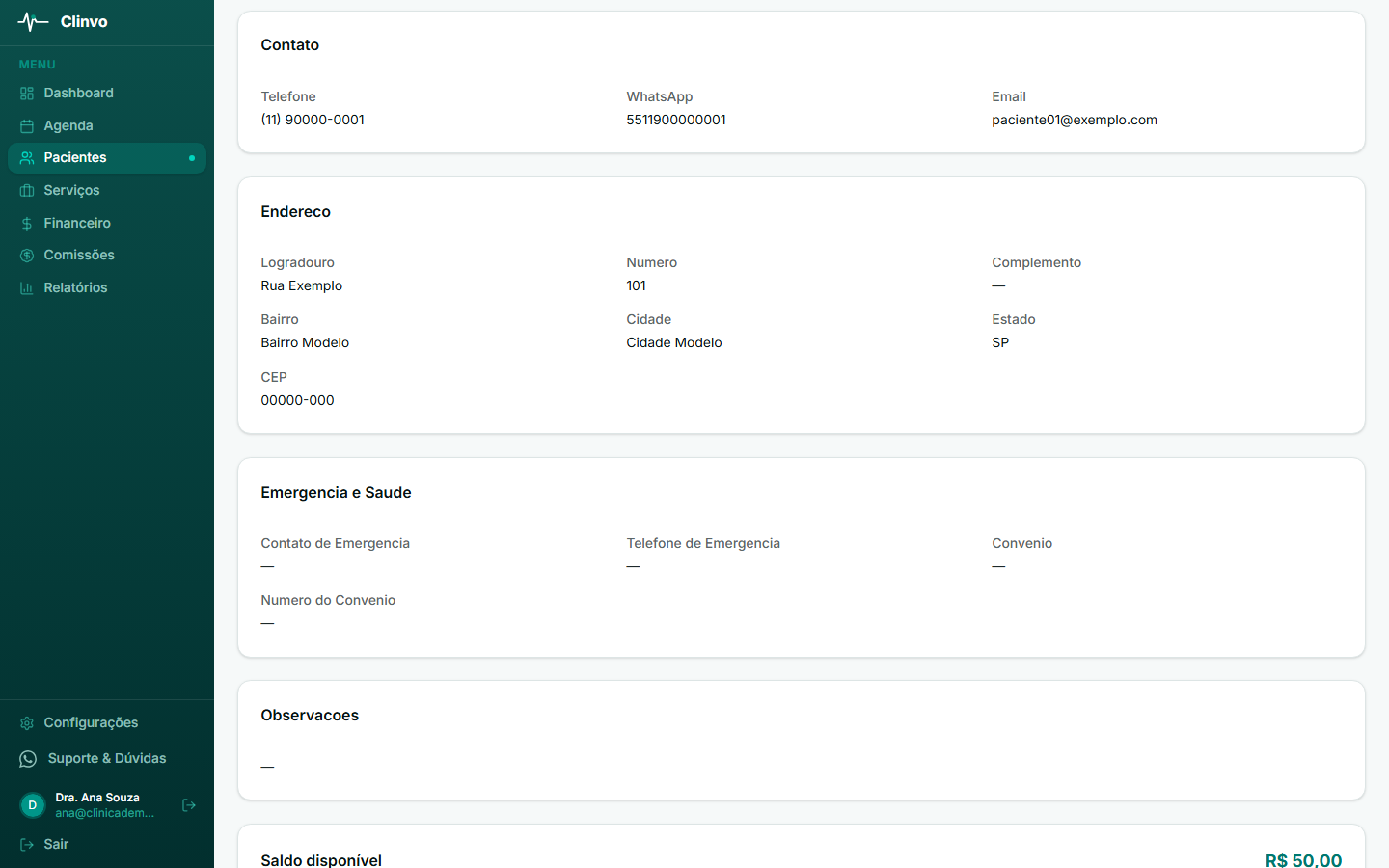Click the Dra. Ana Souza user name
1389x868 pixels.
[x=97, y=798]
